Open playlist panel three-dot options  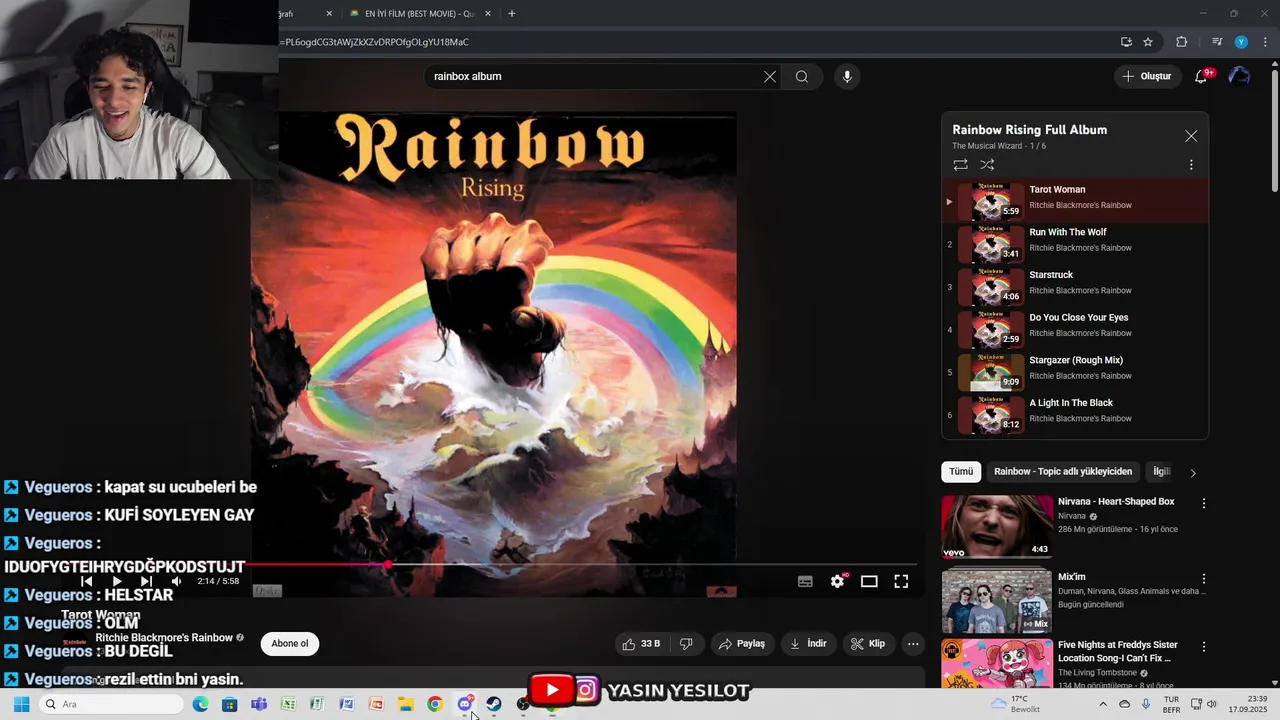pos(1191,165)
